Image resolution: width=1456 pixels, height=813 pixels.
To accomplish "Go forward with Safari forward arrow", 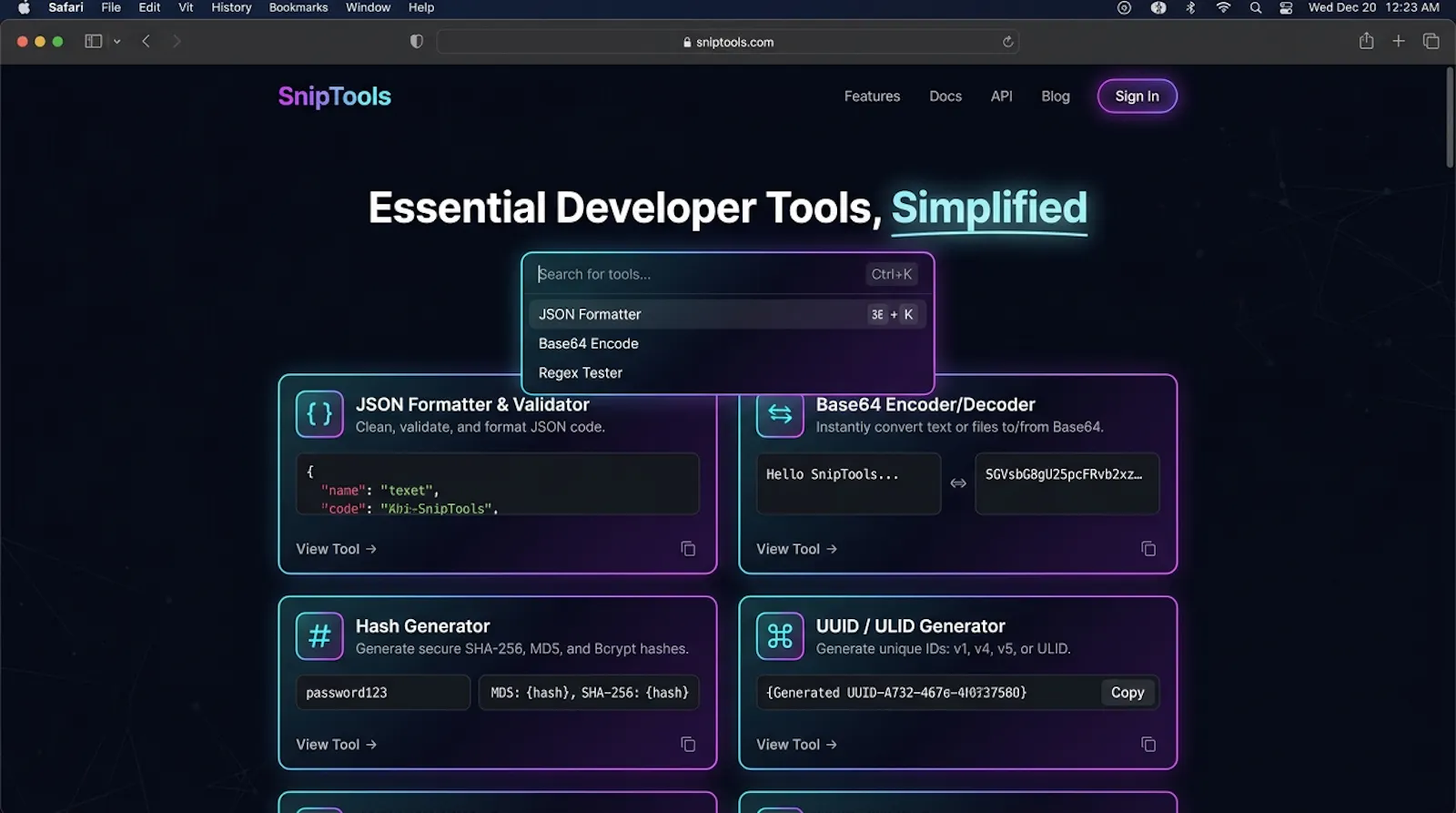I will (177, 41).
